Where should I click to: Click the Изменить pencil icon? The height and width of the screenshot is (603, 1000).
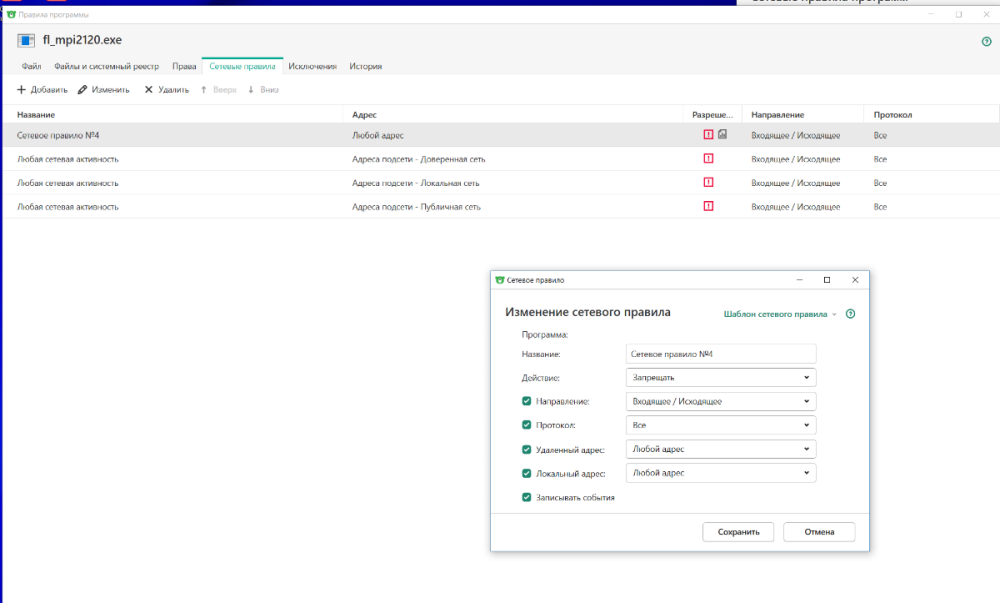[82, 90]
